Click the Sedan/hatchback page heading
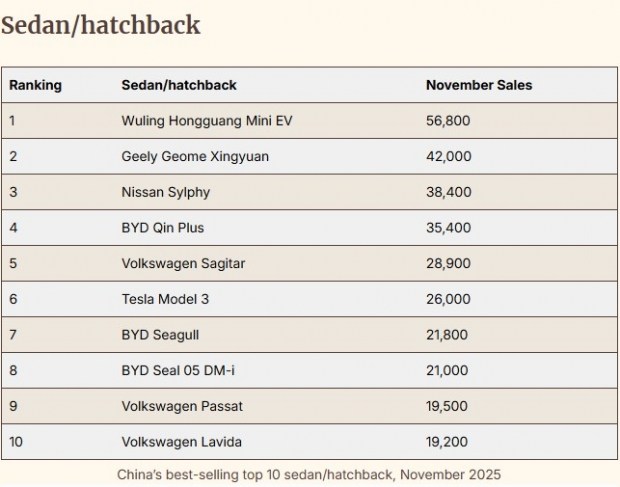This screenshot has width=620, height=487. point(100,25)
